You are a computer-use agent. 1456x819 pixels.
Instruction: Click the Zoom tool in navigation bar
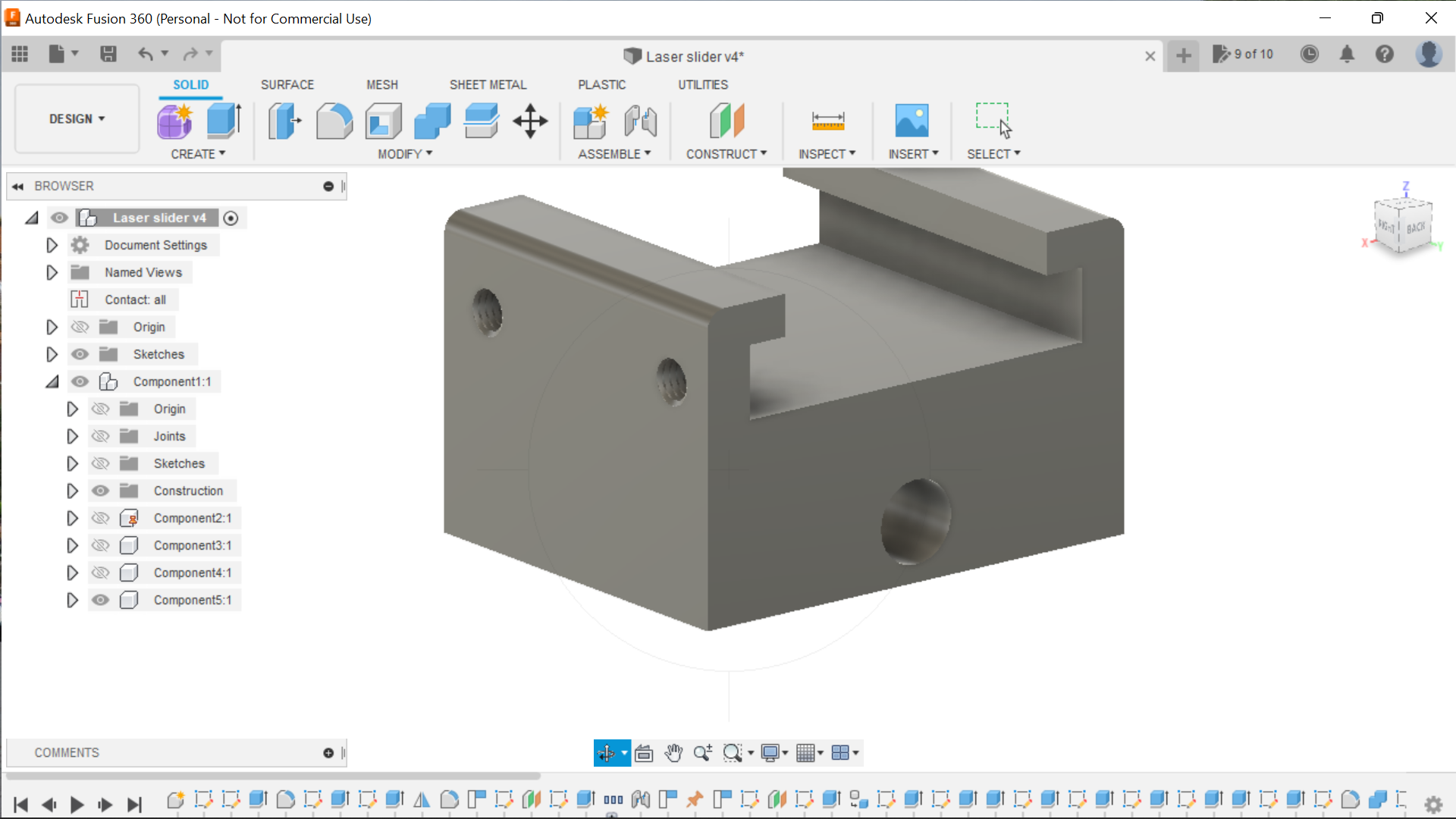702,753
